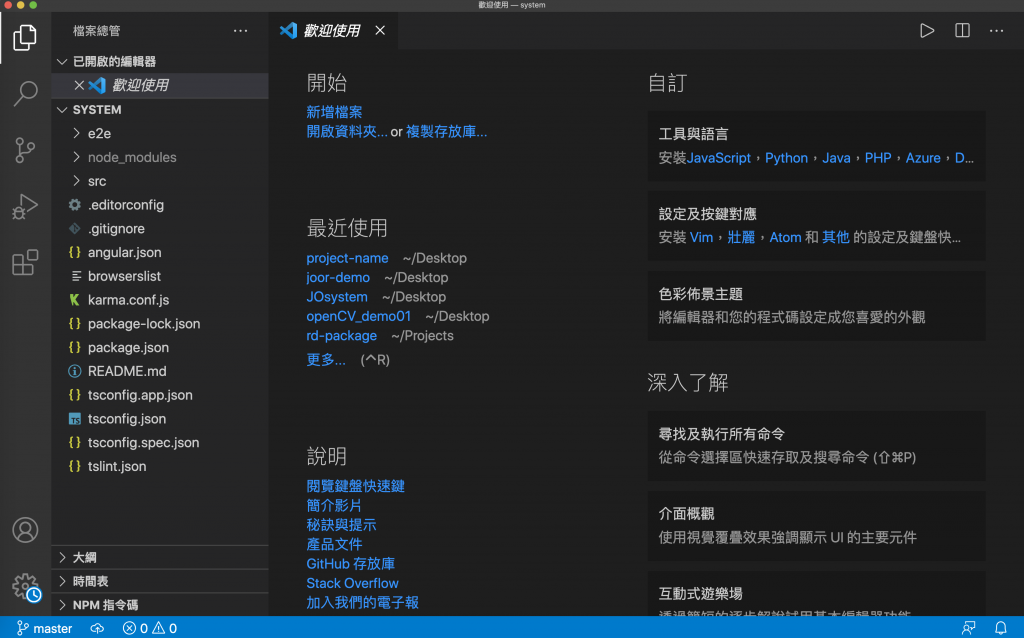The image size is (1024, 638).
Task: Install JavaScript tools link
Action: [718, 158]
